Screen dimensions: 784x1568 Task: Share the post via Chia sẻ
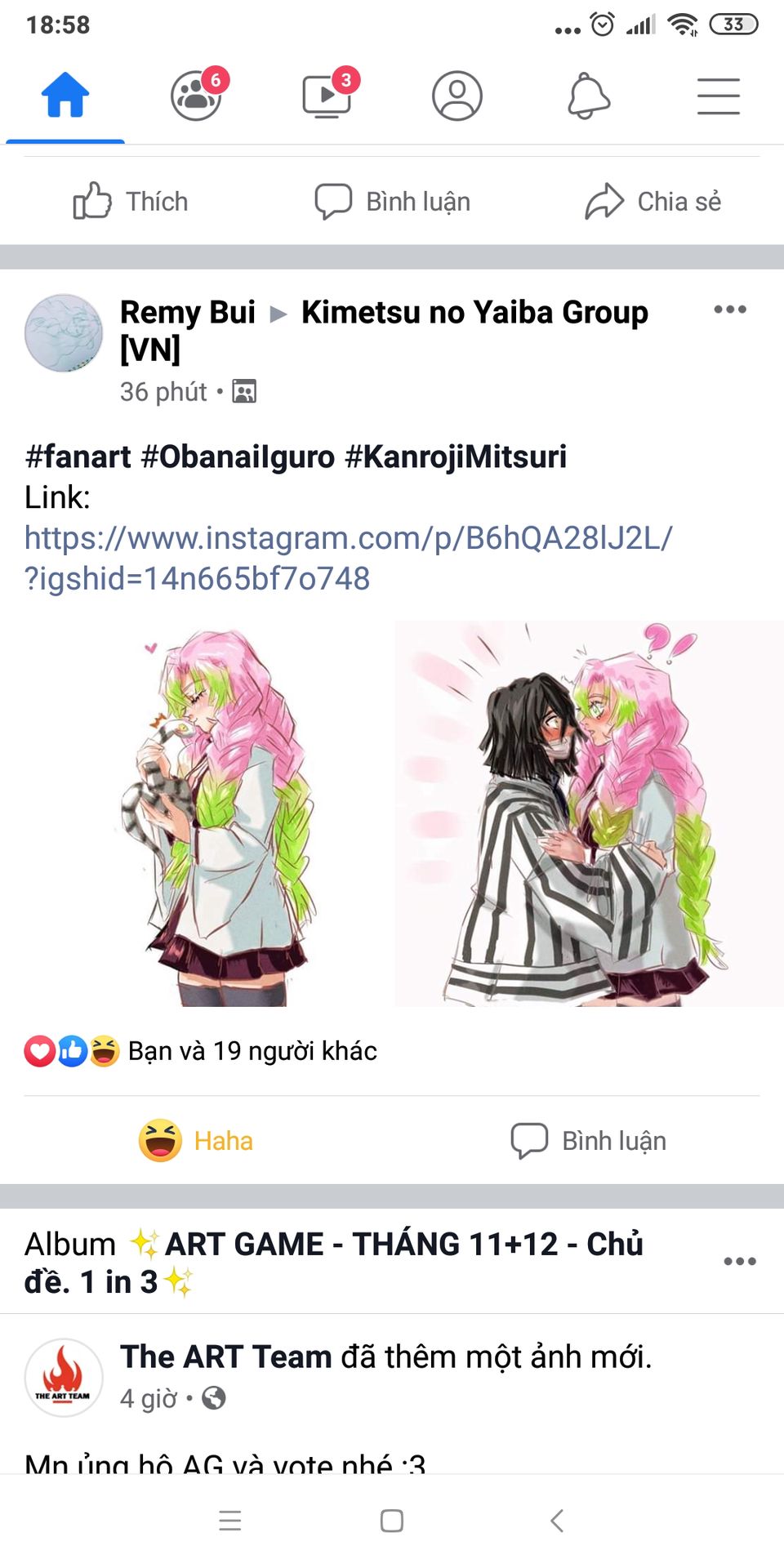tap(653, 201)
